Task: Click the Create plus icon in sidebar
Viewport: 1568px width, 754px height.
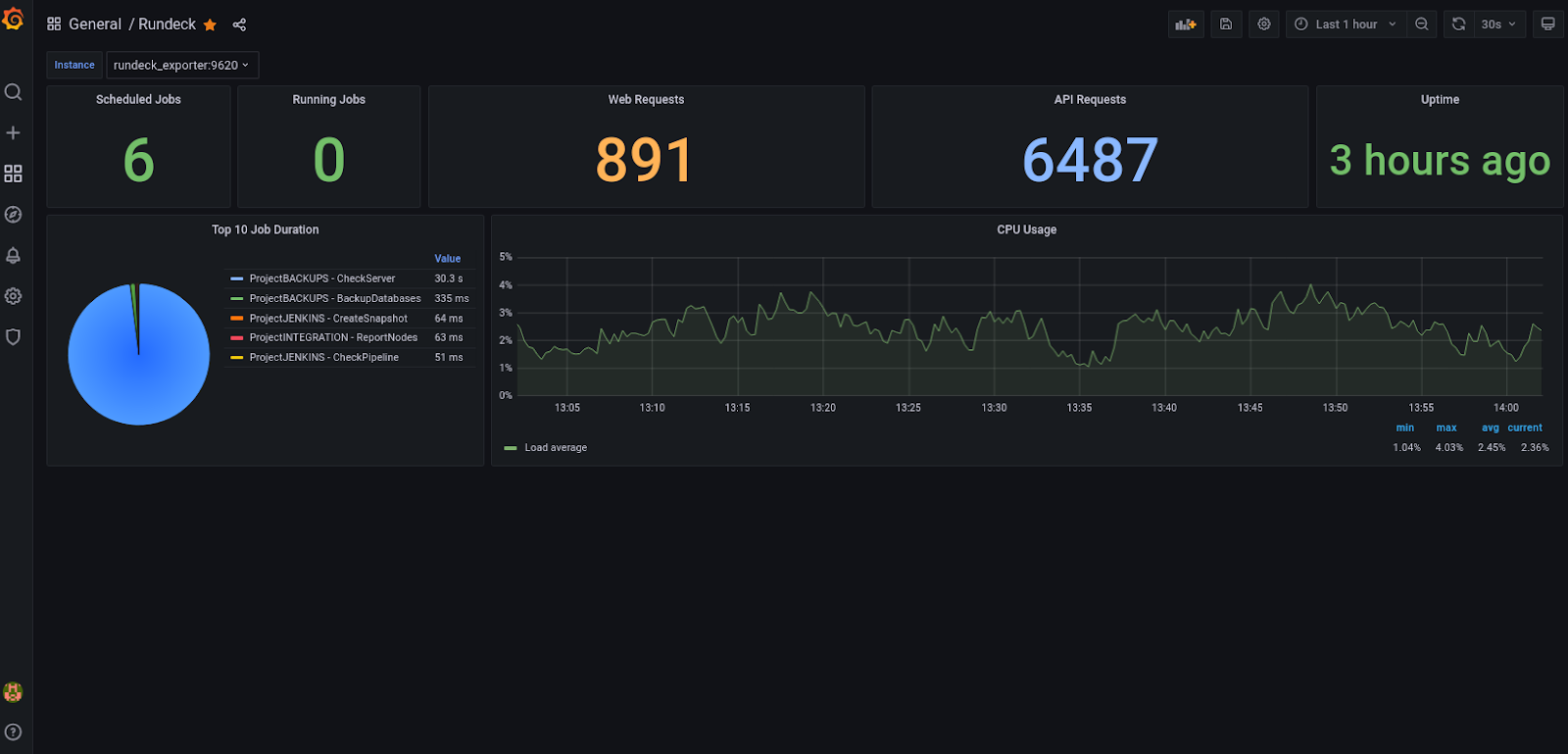Action: coord(13,132)
